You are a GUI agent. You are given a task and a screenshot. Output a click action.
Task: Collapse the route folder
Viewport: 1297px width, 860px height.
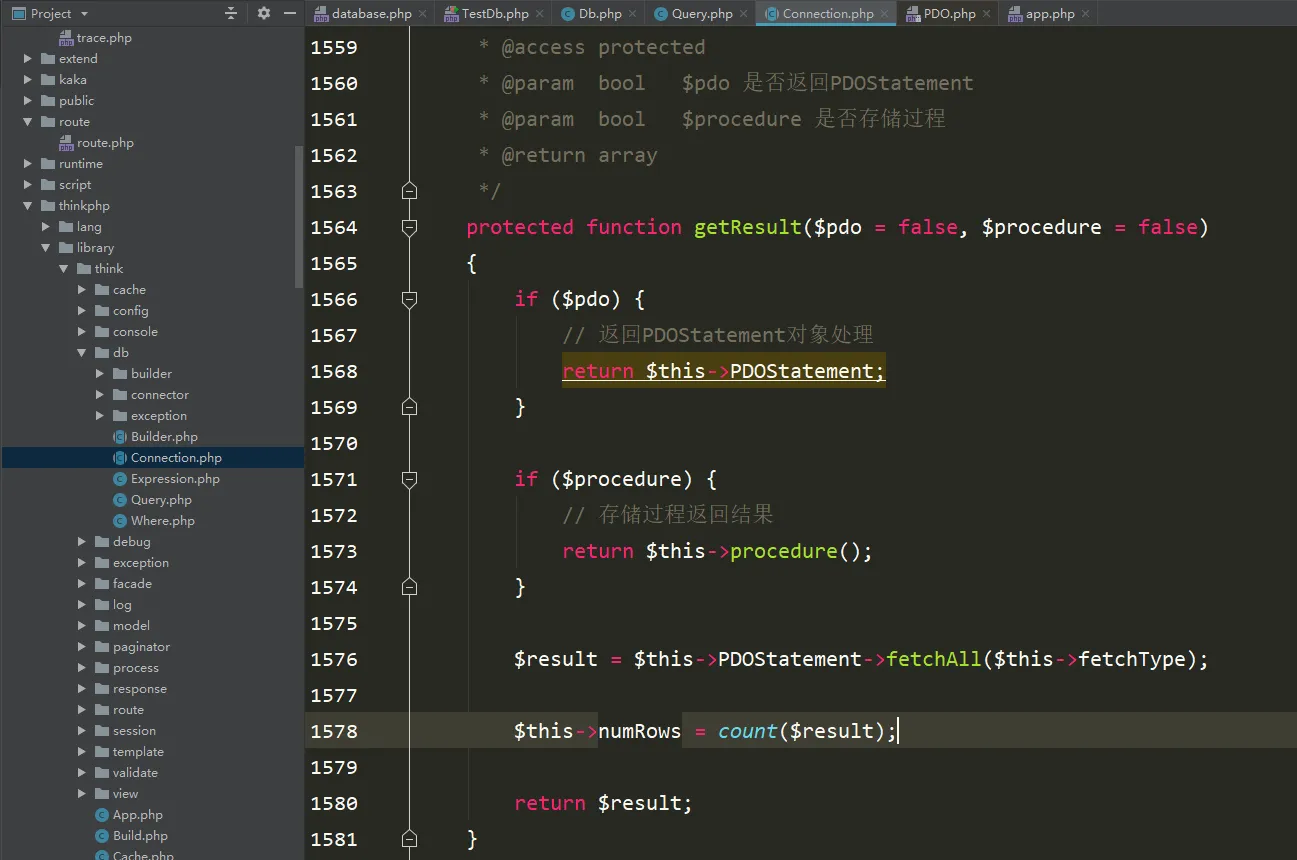[x=28, y=122]
